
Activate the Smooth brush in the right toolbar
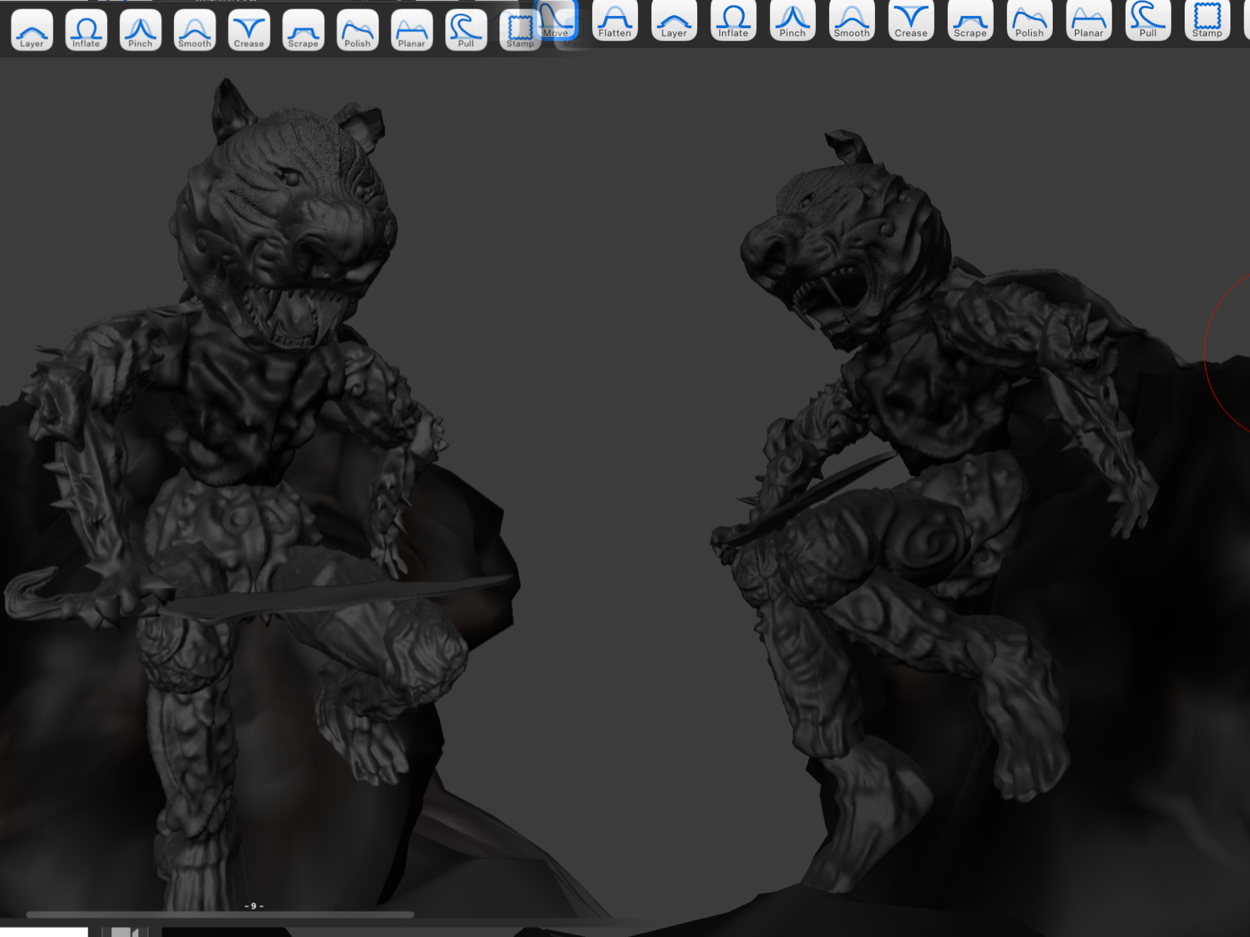[x=851, y=20]
